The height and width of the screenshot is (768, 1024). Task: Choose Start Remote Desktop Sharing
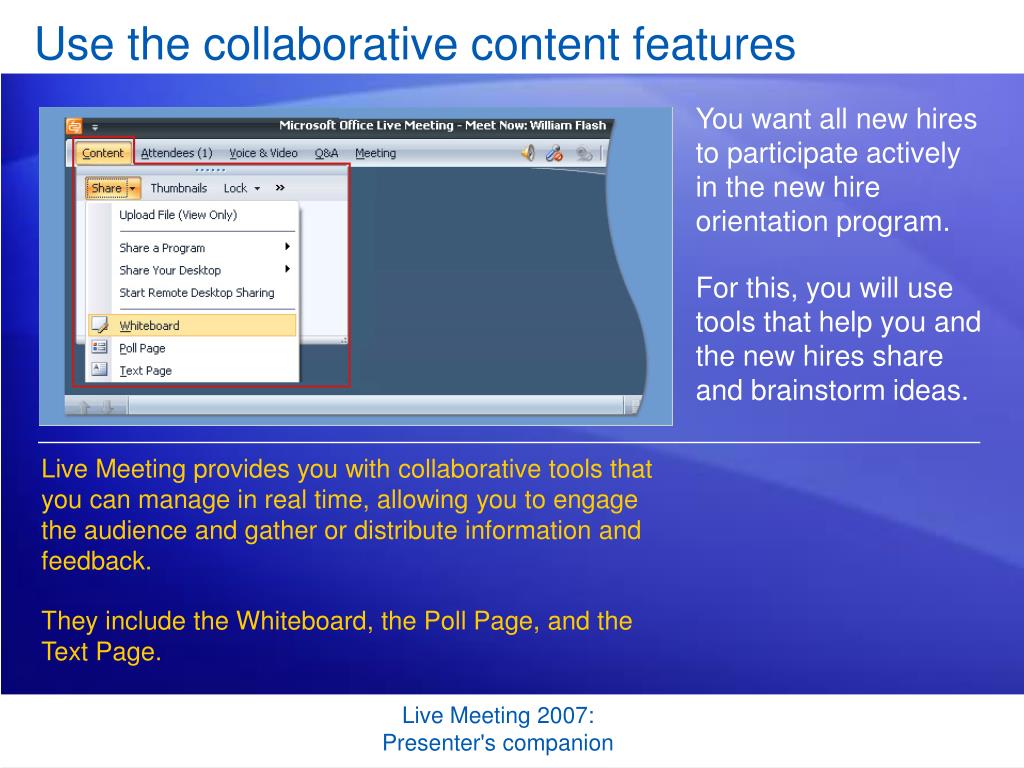[x=196, y=292]
